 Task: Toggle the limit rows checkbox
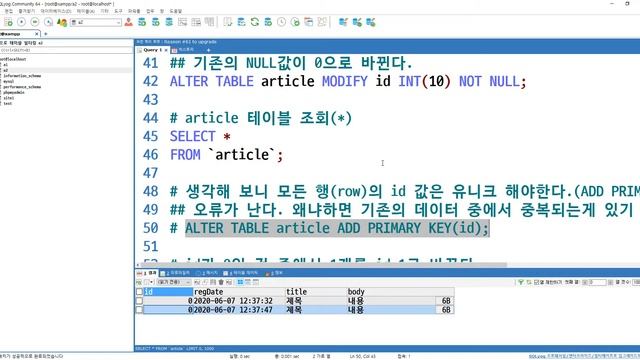[x=537, y=282]
